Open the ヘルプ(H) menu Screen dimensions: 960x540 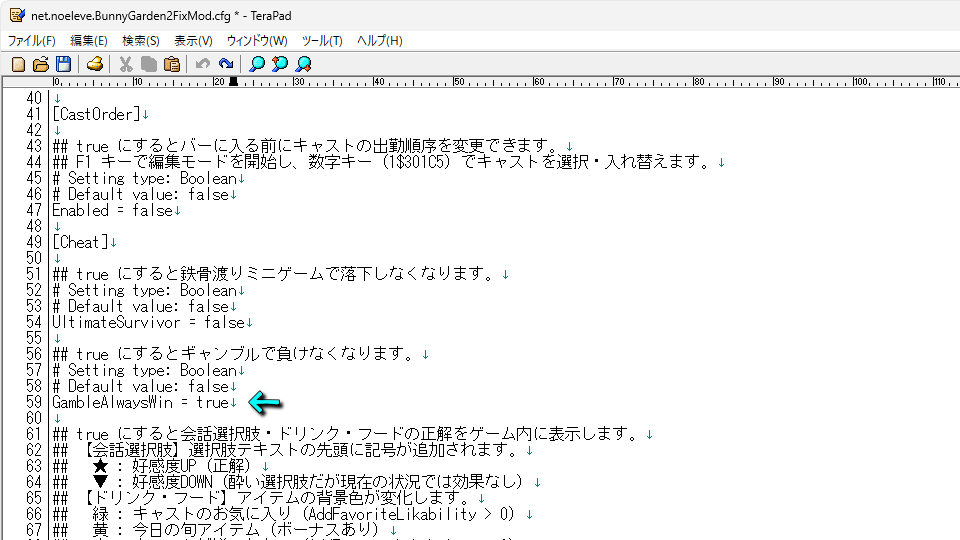click(x=380, y=41)
